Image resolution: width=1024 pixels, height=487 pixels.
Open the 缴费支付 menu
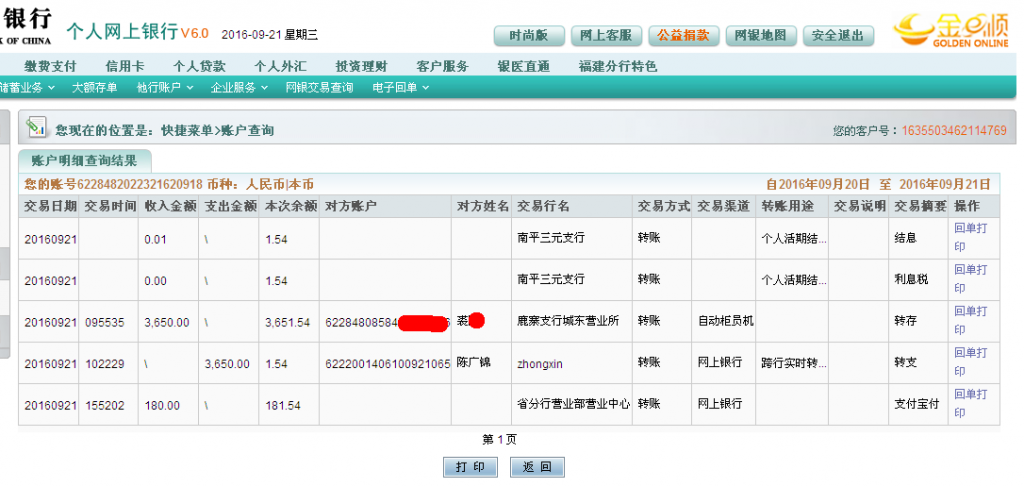(x=50, y=66)
